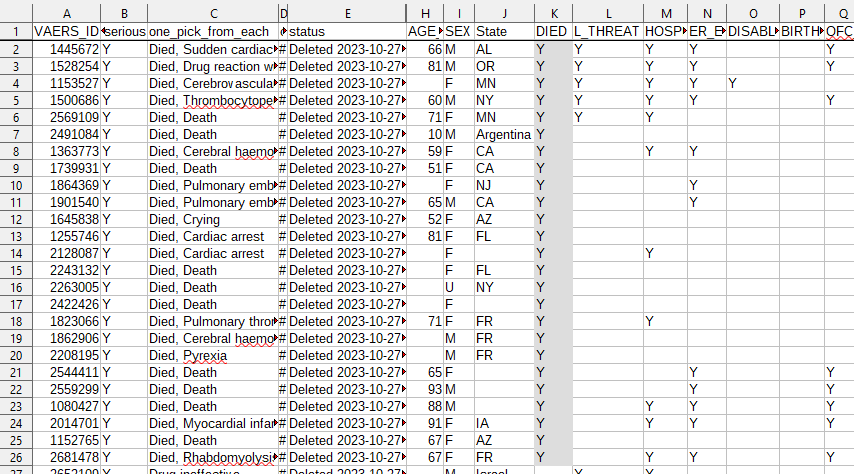Click the SEX header cell
Image resolution: width=854 pixels, height=474 pixels.
click(459, 32)
